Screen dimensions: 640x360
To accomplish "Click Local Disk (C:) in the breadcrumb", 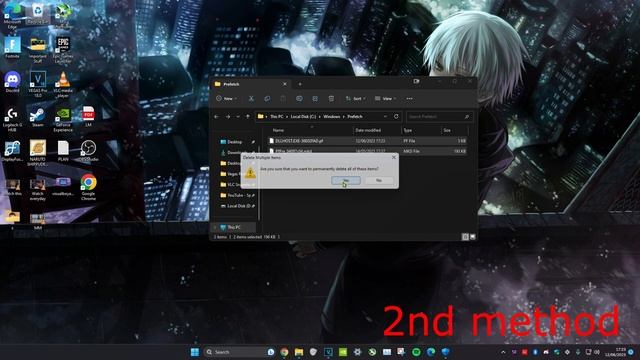I will point(303,117).
